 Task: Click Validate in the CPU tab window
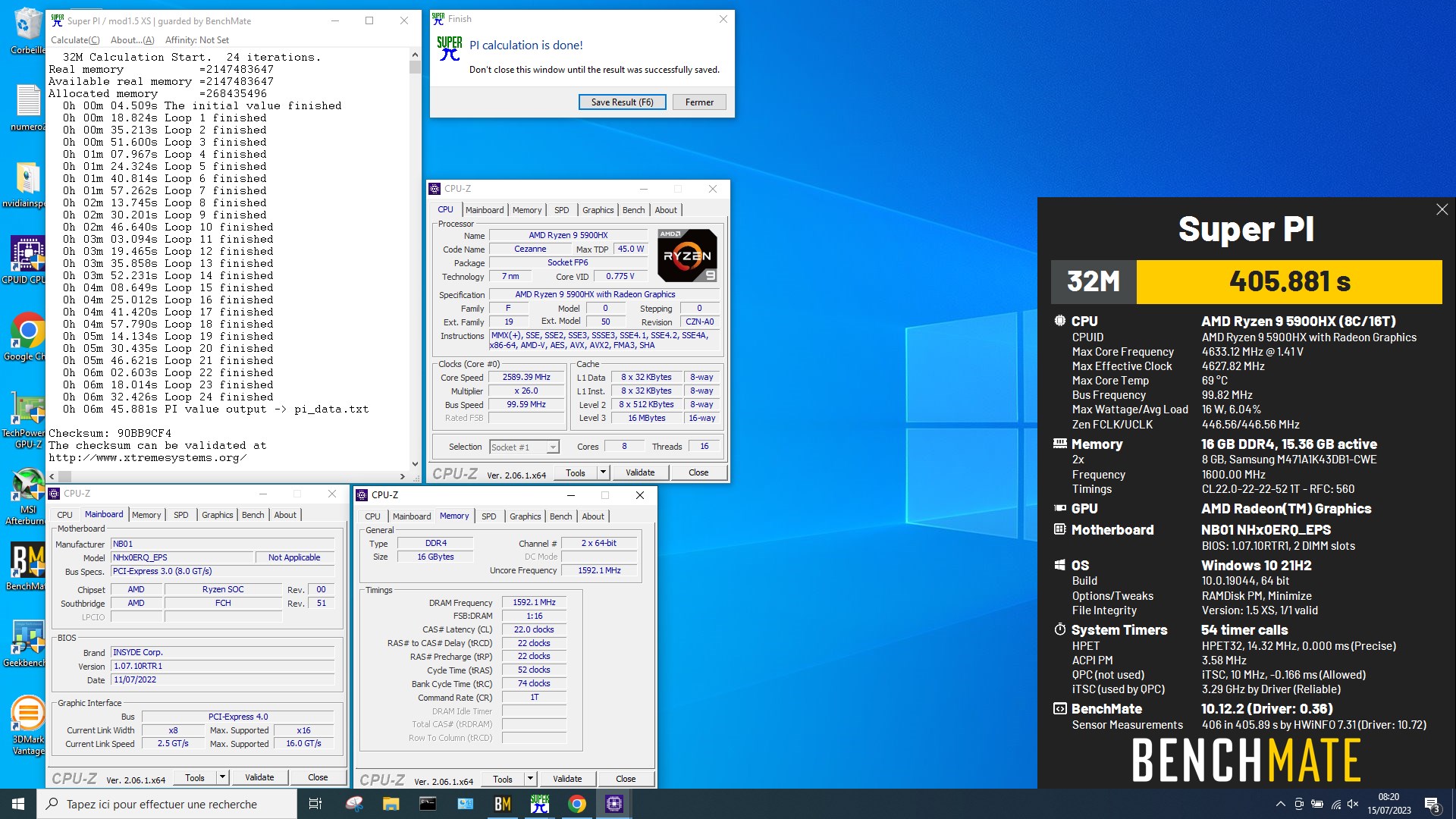pyautogui.click(x=640, y=472)
